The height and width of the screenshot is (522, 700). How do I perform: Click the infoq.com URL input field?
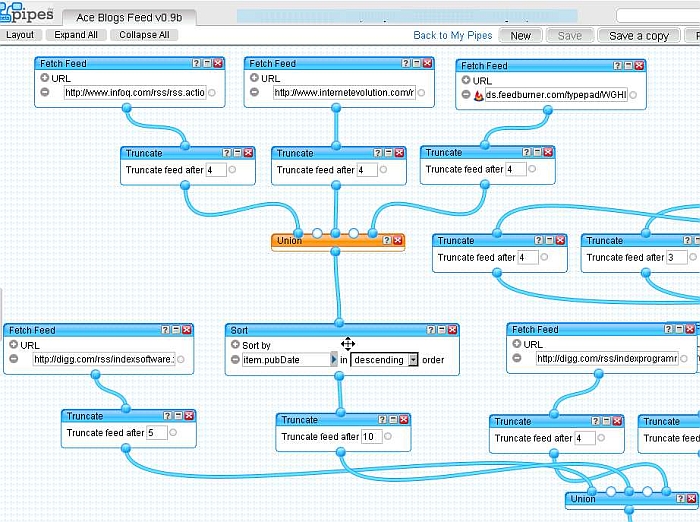tap(135, 92)
